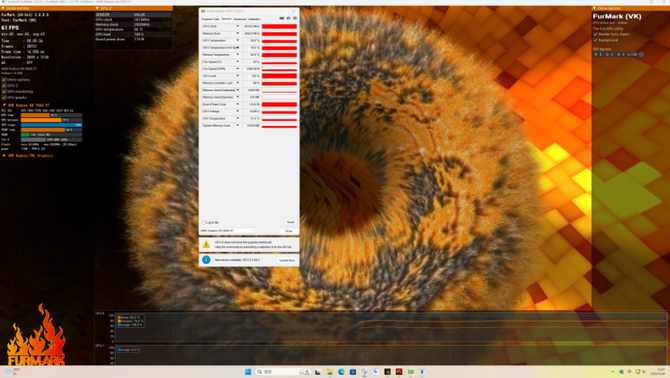Click the yellow warning triangle icon
Viewport: 670px width, 378px height.
pos(206,245)
